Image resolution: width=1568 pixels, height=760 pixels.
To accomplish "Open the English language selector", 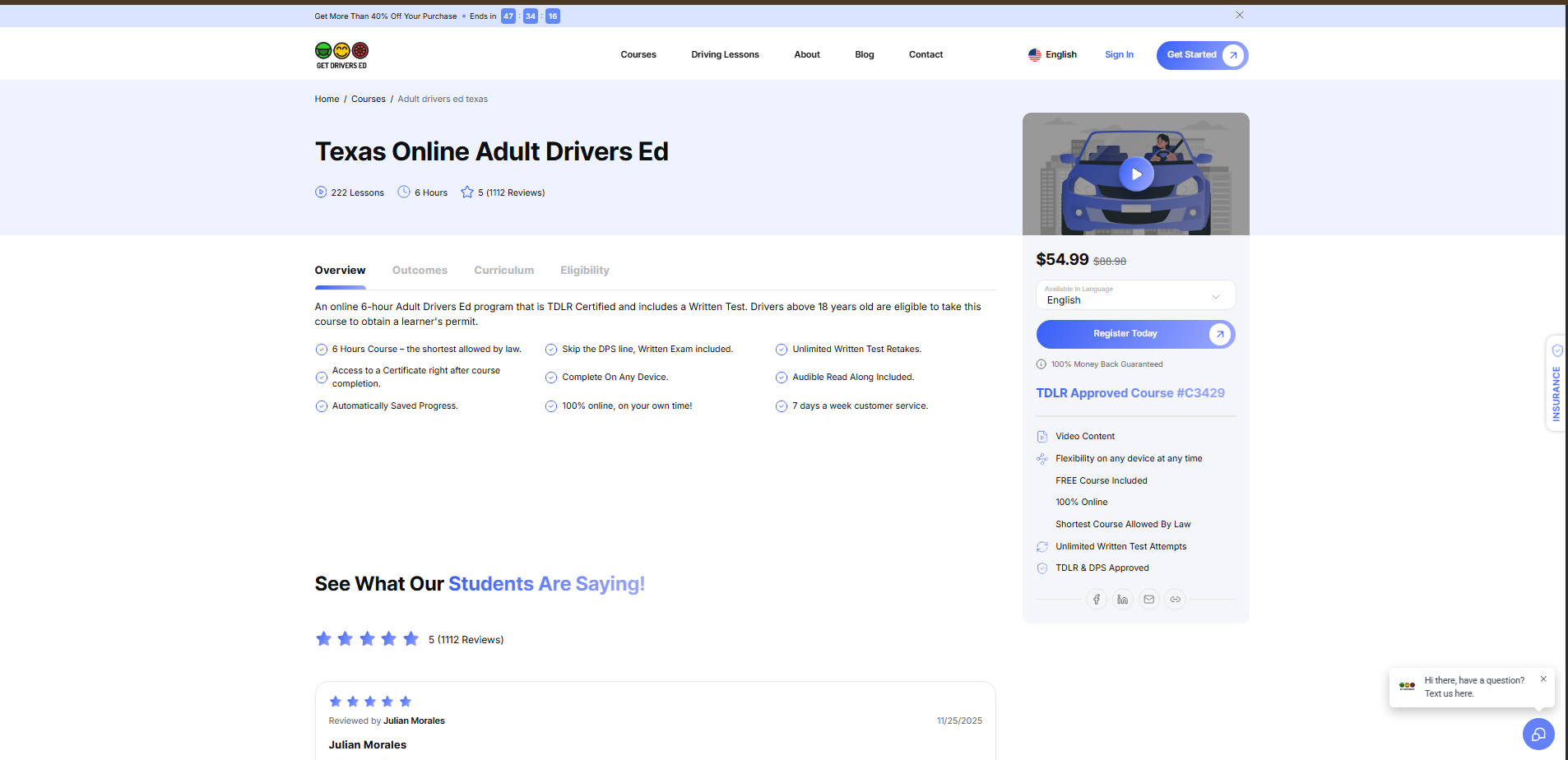I will [x=1052, y=54].
